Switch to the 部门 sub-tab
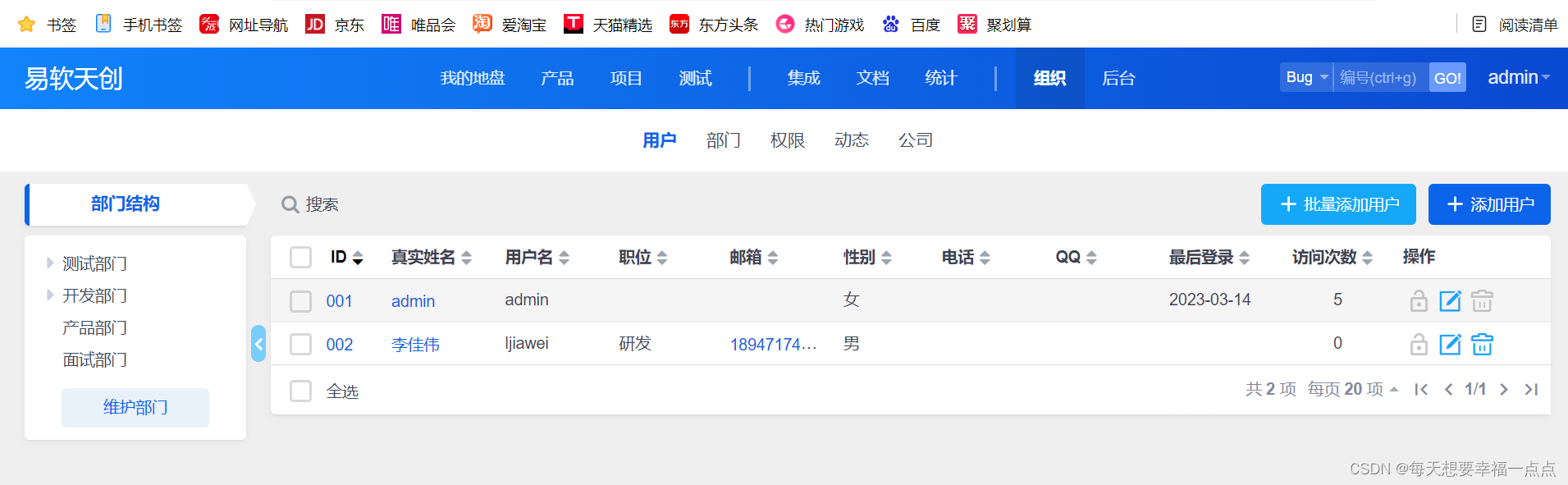Screen dimensions: 1568x485 click(x=723, y=140)
